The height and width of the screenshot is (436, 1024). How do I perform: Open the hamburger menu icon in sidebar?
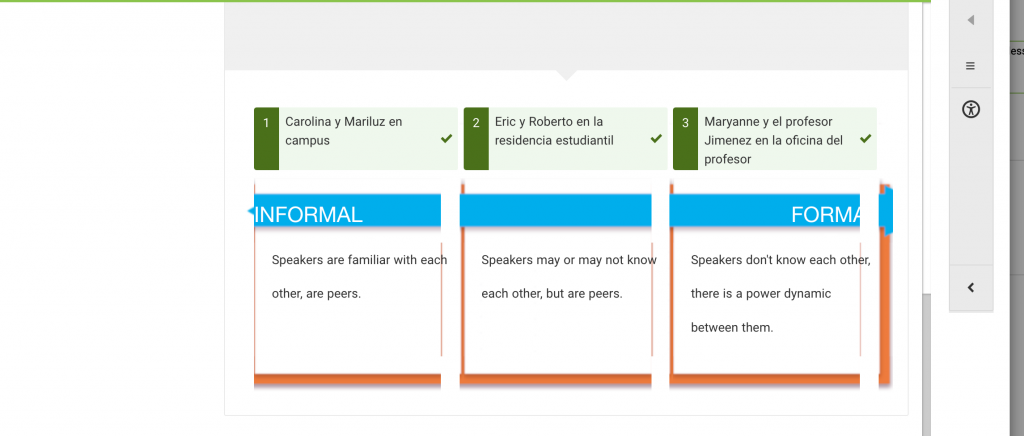point(970,66)
